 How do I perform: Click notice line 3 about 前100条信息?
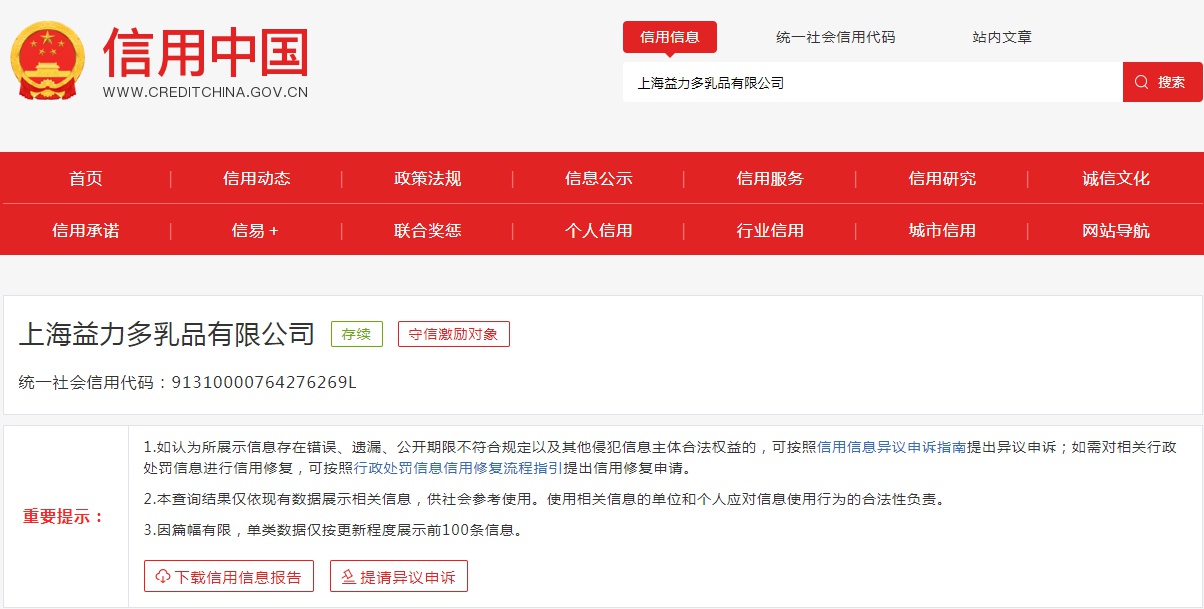[x=333, y=530]
